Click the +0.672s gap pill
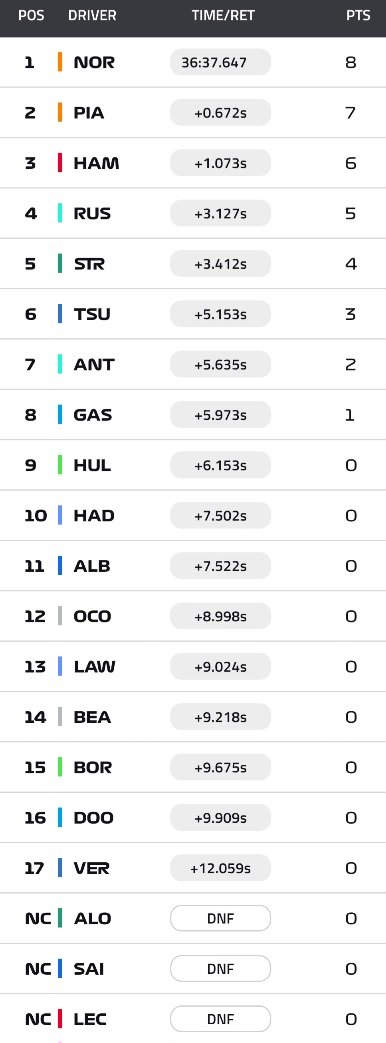Image resolution: width=386 pixels, height=1043 pixels. coord(220,112)
